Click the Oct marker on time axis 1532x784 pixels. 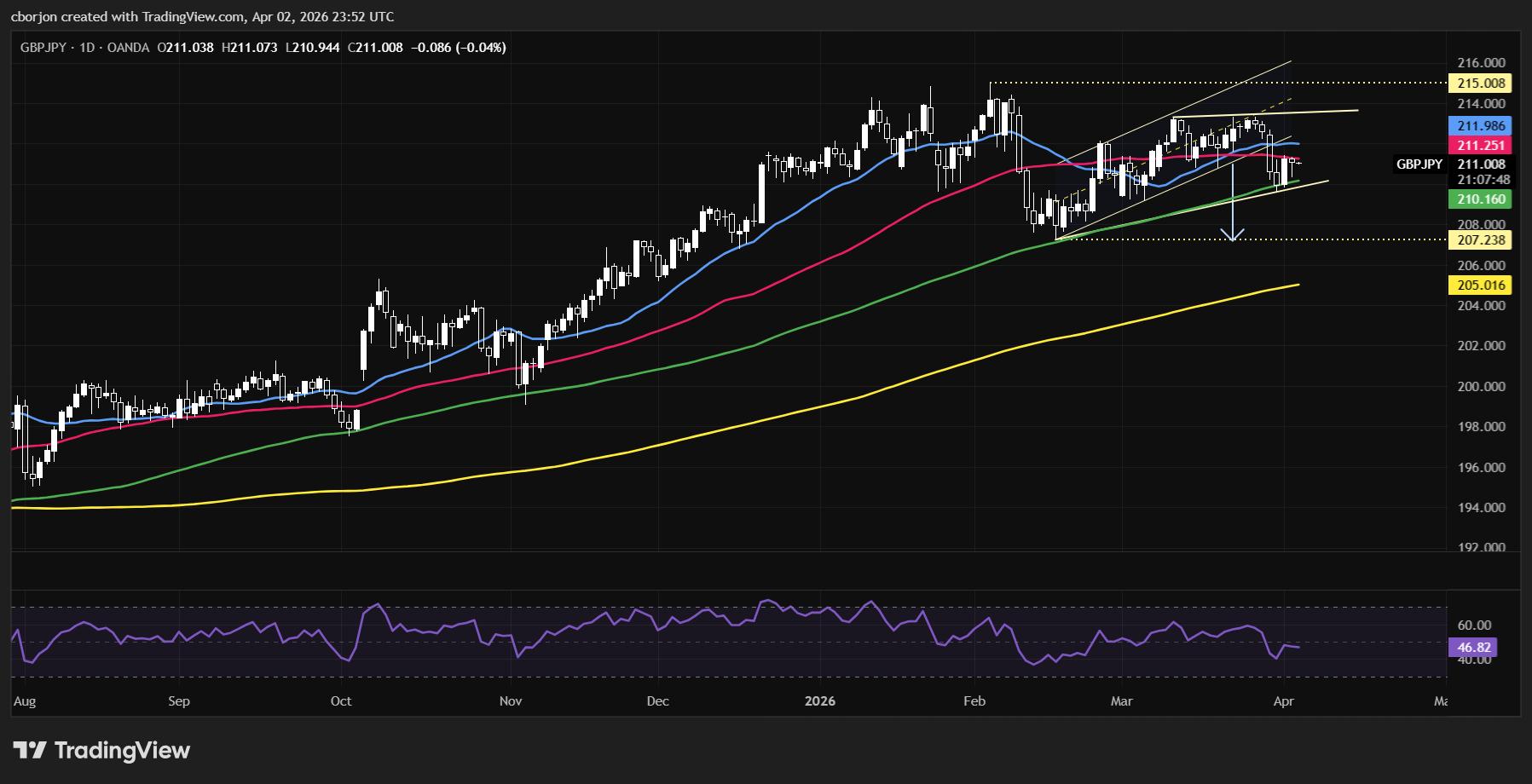(340, 701)
